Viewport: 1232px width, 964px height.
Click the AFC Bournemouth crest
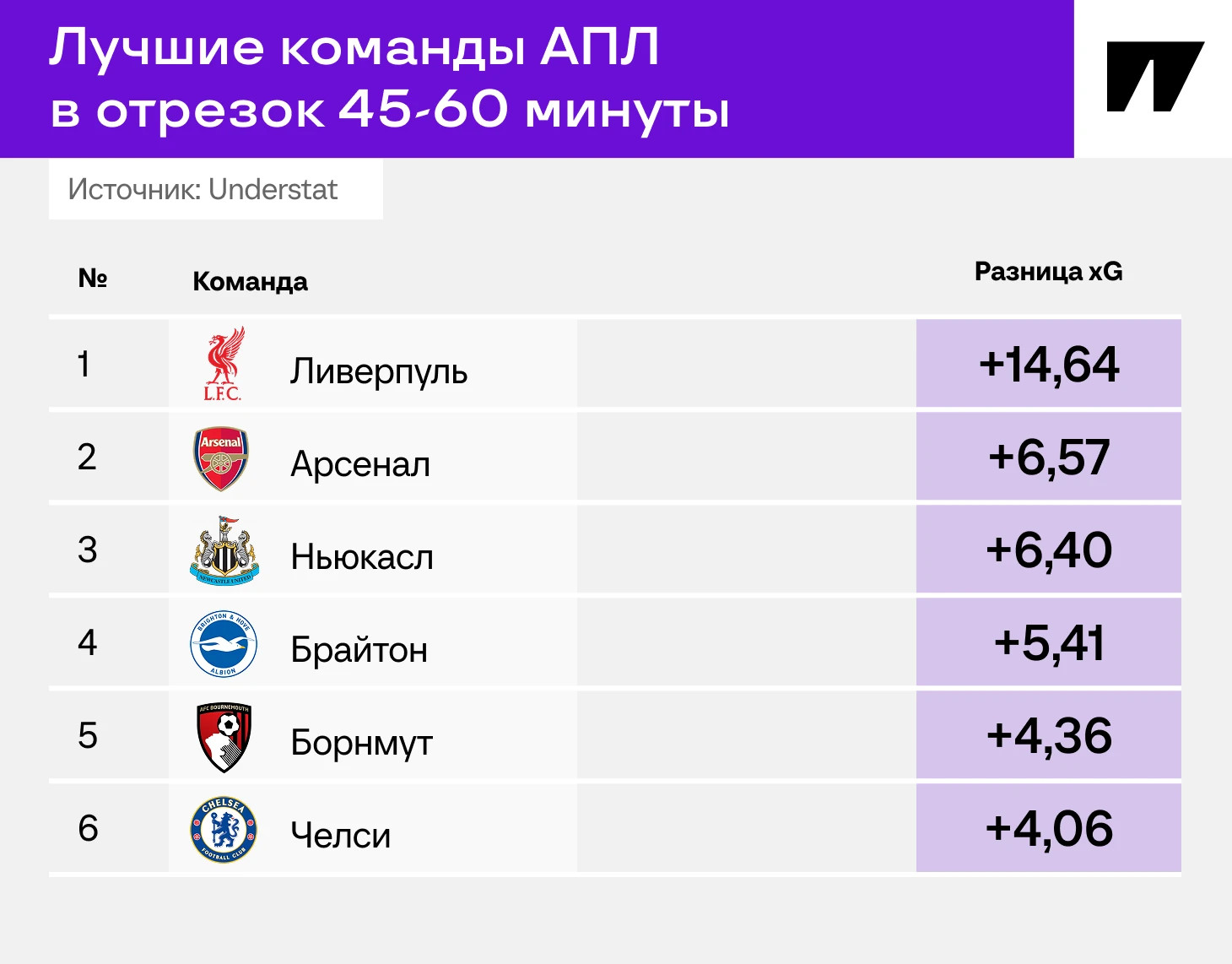click(x=224, y=737)
